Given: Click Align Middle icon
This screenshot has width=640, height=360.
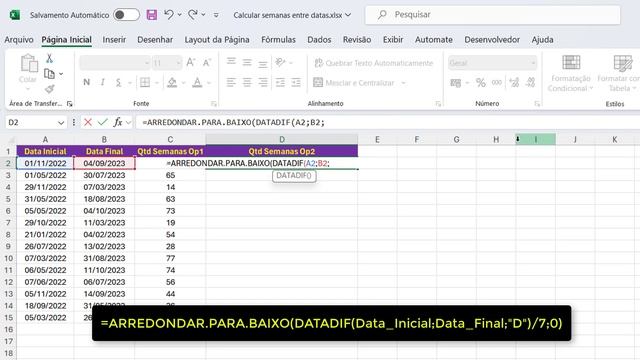Looking at the screenshot, I should point(247,62).
